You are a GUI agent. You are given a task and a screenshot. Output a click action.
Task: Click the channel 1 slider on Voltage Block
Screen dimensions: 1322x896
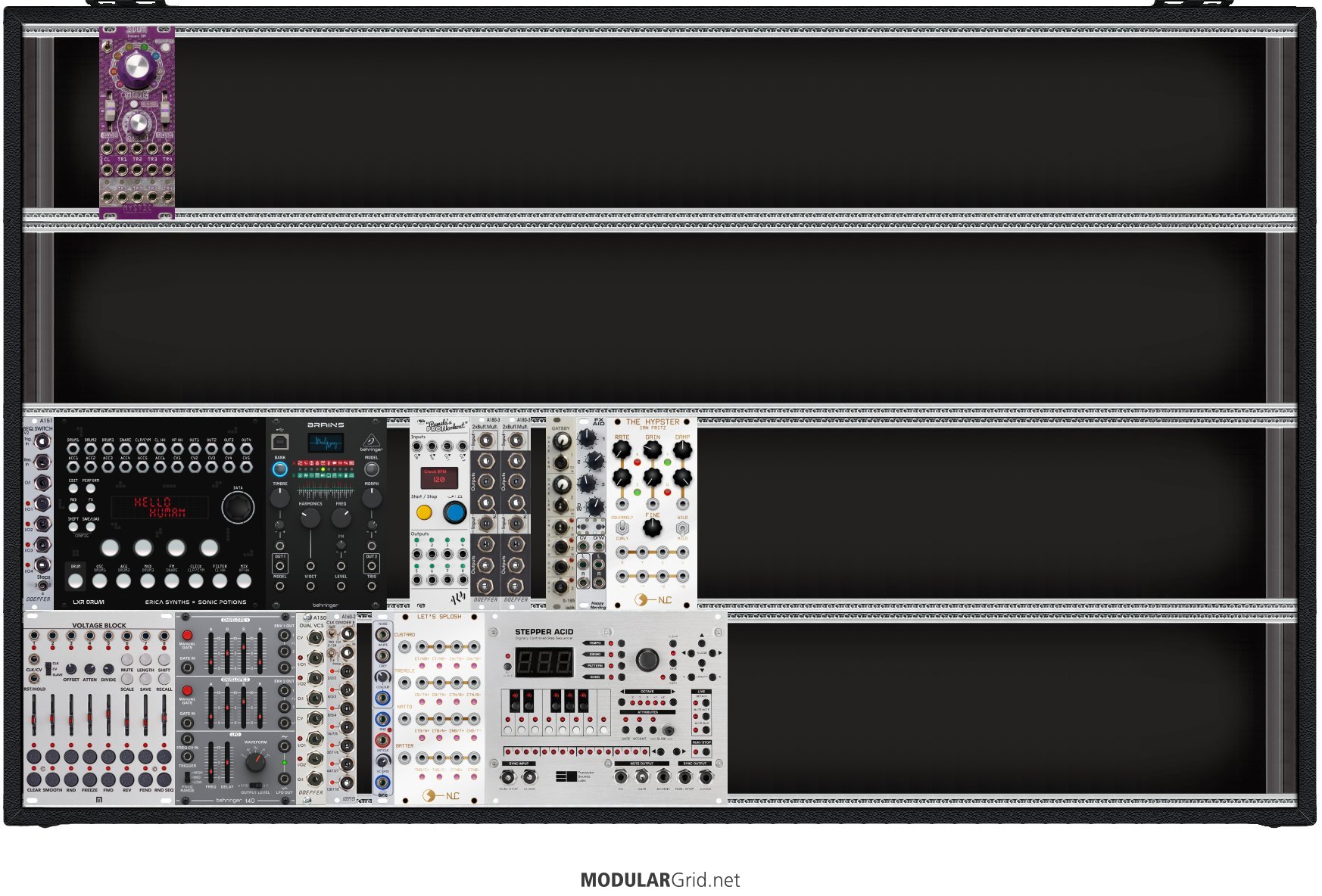pos(34,716)
